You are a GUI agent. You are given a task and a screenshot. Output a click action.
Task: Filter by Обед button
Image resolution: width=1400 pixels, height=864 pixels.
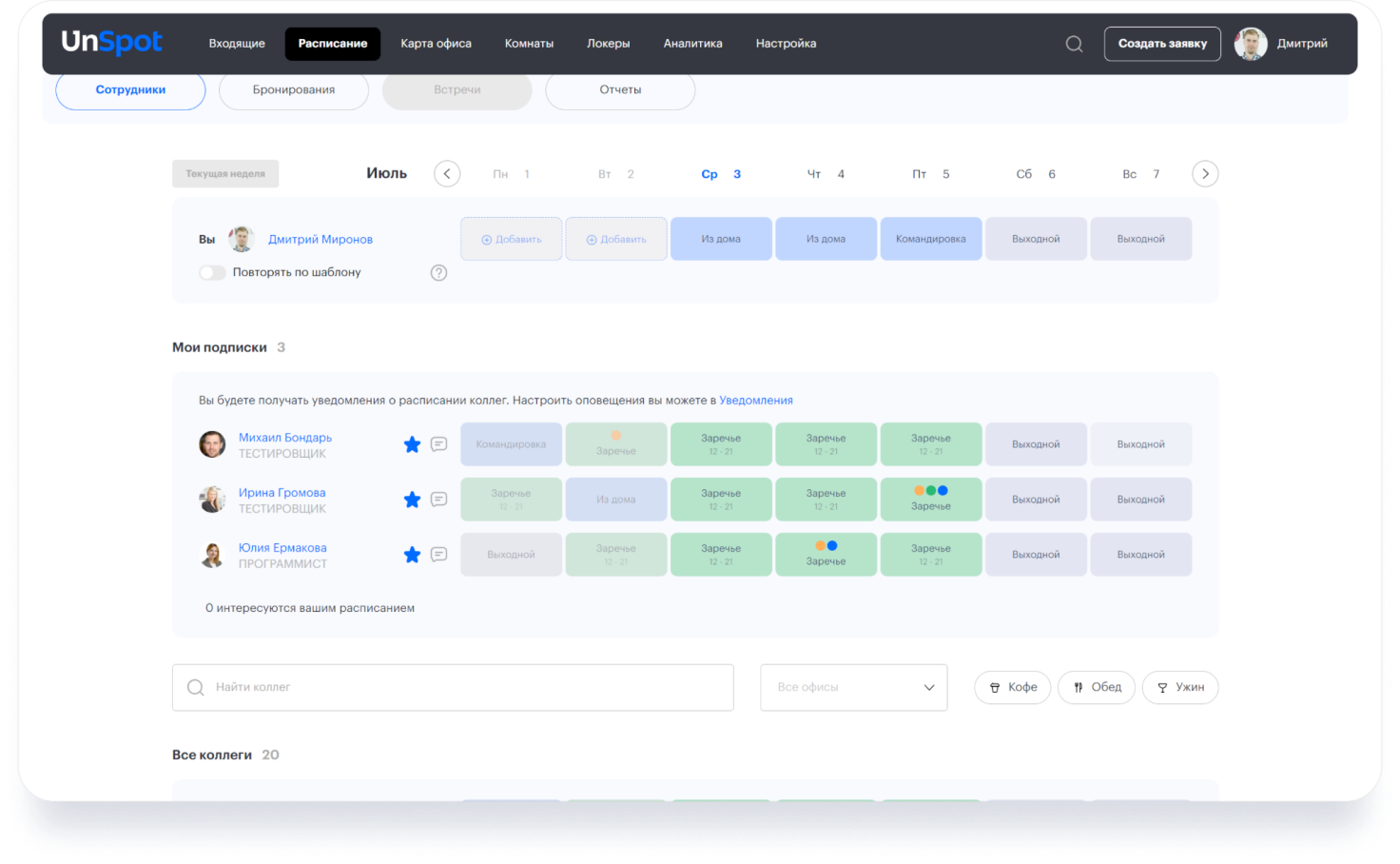pos(1097,688)
